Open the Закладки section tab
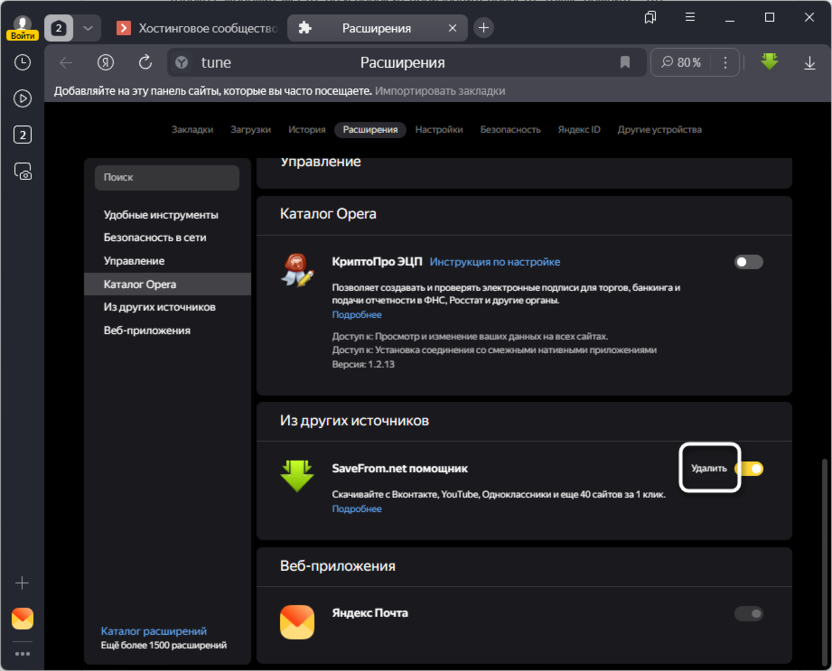The image size is (832, 671). pos(192,129)
